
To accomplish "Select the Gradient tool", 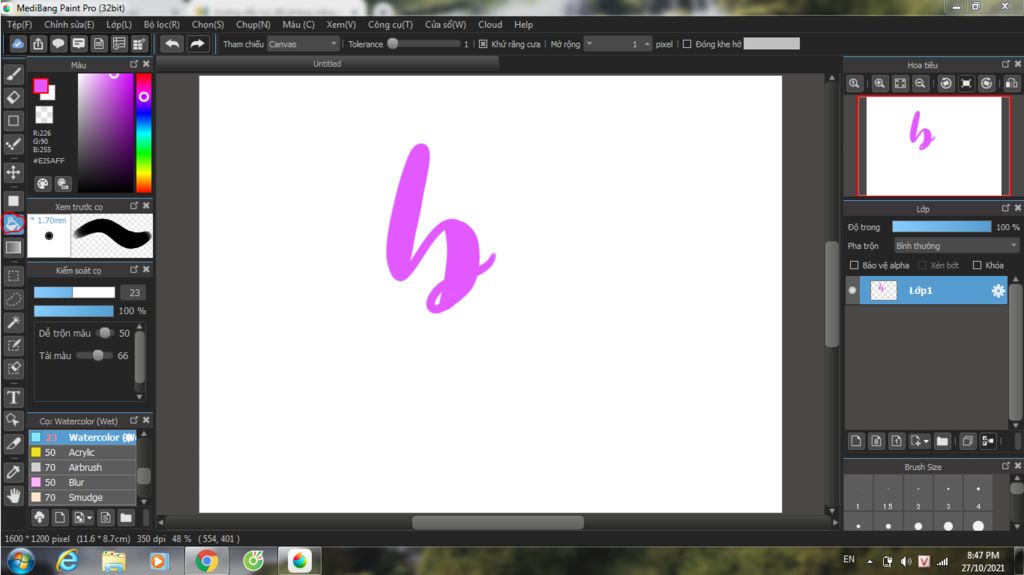I will tap(13, 248).
